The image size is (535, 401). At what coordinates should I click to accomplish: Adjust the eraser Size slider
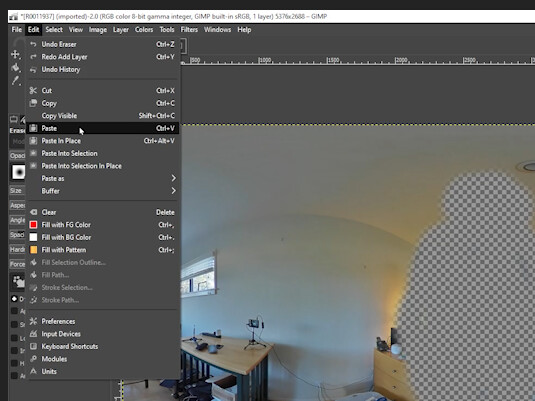point(17,190)
